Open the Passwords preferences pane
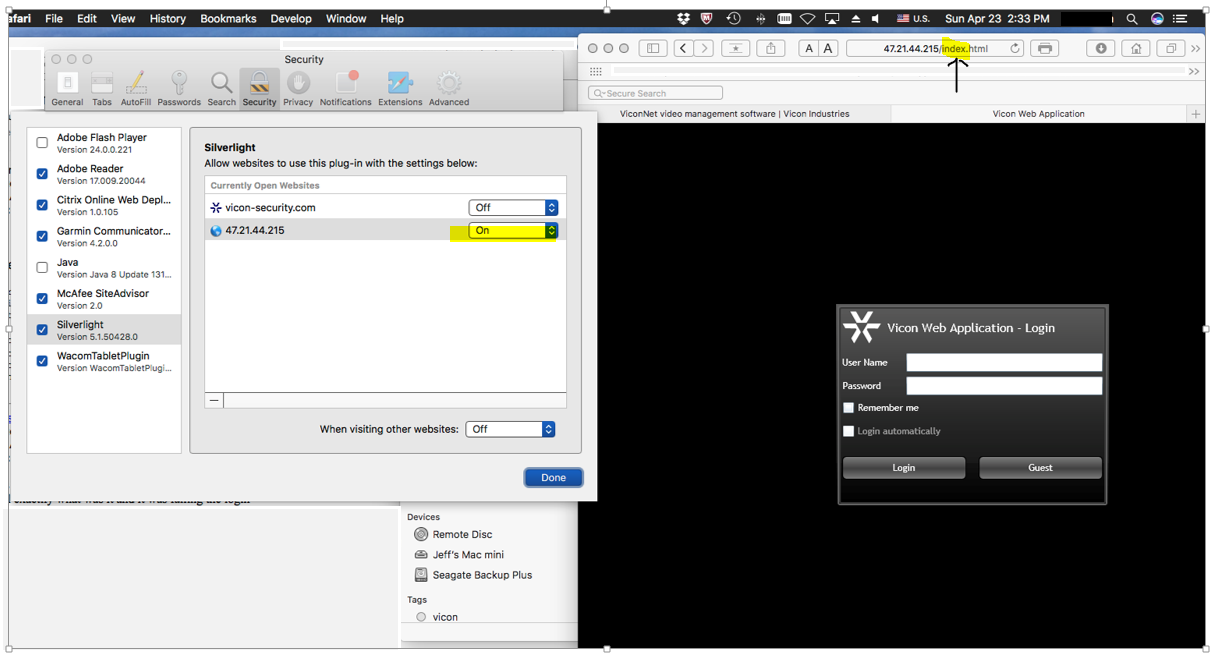Image resolution: width=1213 pixels, height=657 pixels. (x=179, y=88)
